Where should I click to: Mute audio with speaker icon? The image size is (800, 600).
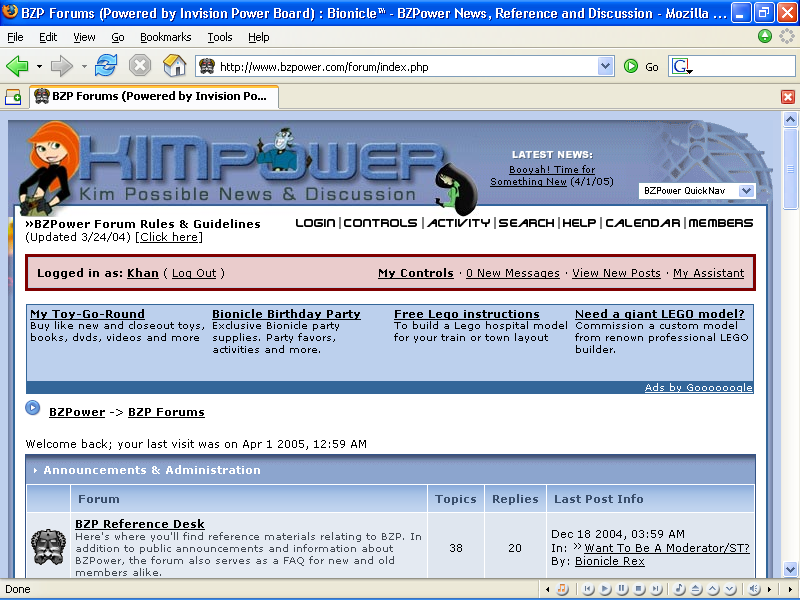[755, 589]
